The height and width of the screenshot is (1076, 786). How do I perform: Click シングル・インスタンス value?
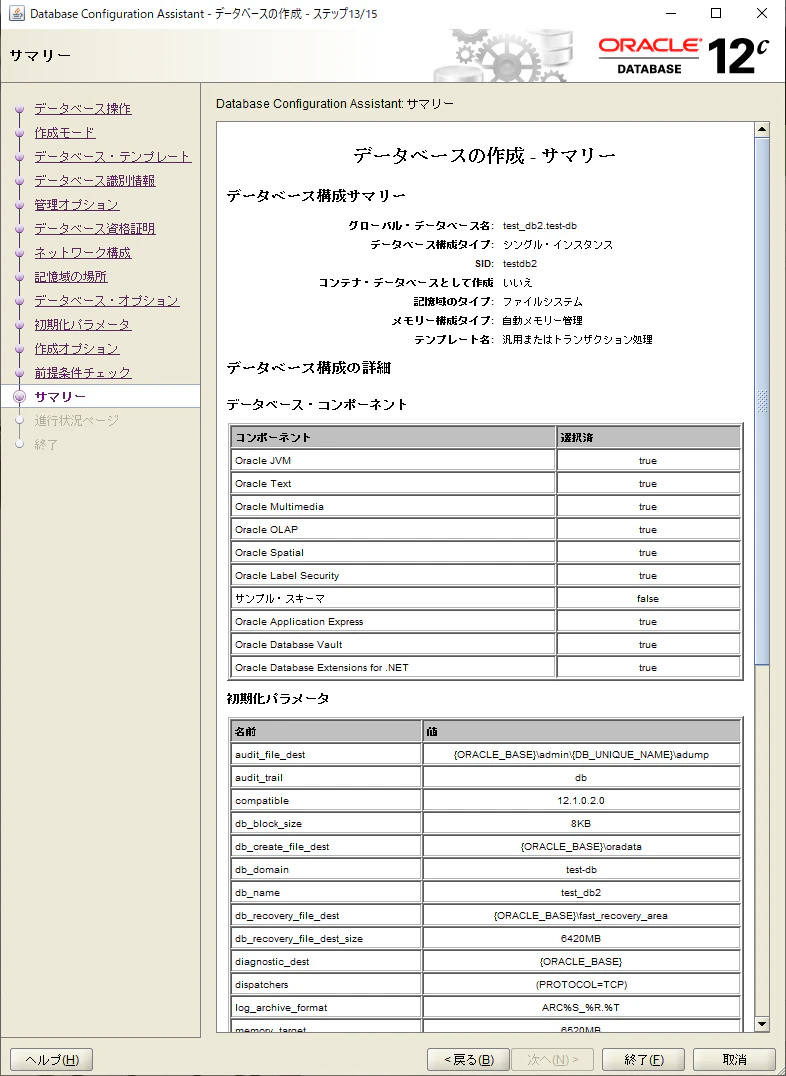pos(557,244)
